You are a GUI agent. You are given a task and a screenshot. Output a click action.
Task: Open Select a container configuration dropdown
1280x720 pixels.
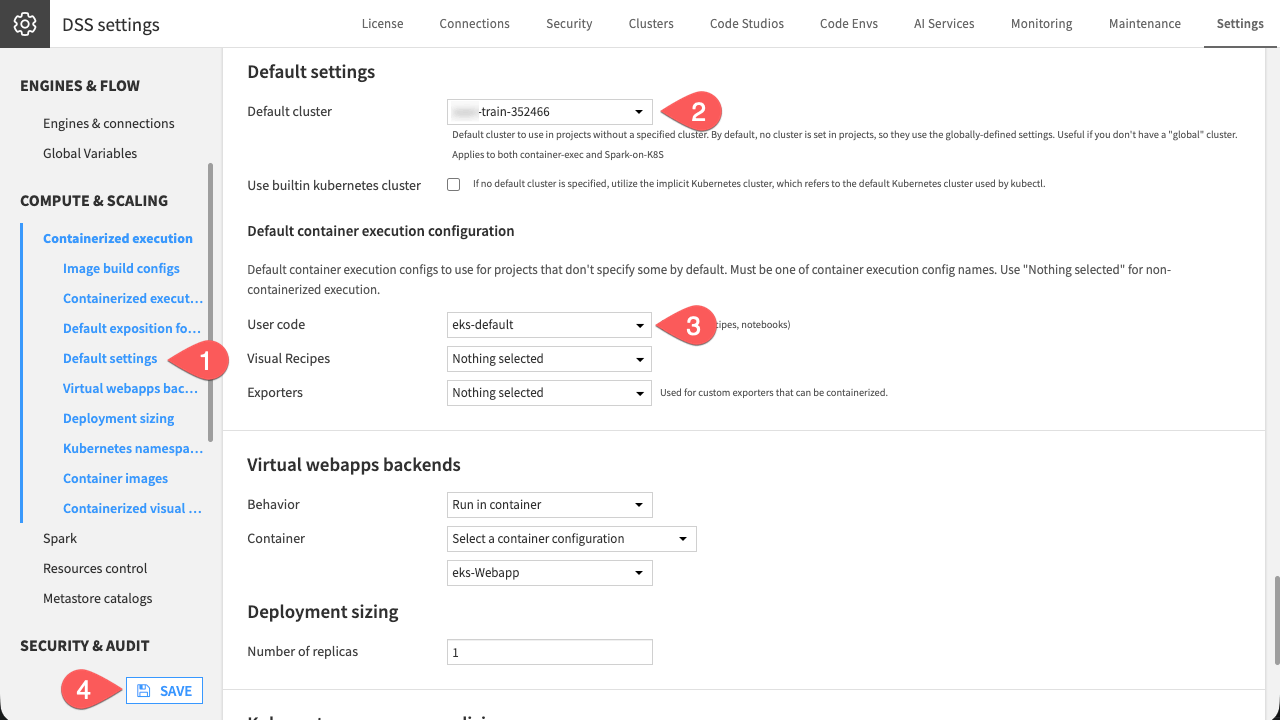click(572, 539)
